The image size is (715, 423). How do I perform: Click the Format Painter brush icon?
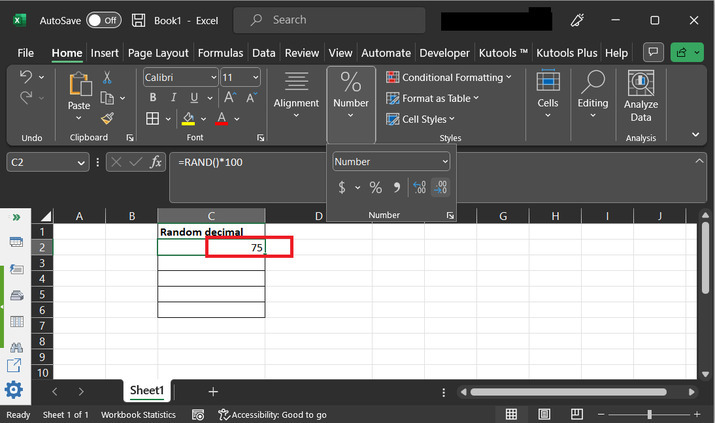[x=107, y=118]
